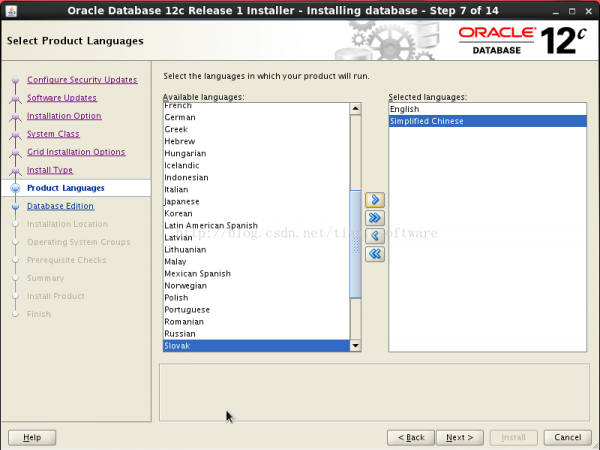The width and height of the screenshot is (600, 450).
Task: Click the Help button
Action: (x=32, y=437)
